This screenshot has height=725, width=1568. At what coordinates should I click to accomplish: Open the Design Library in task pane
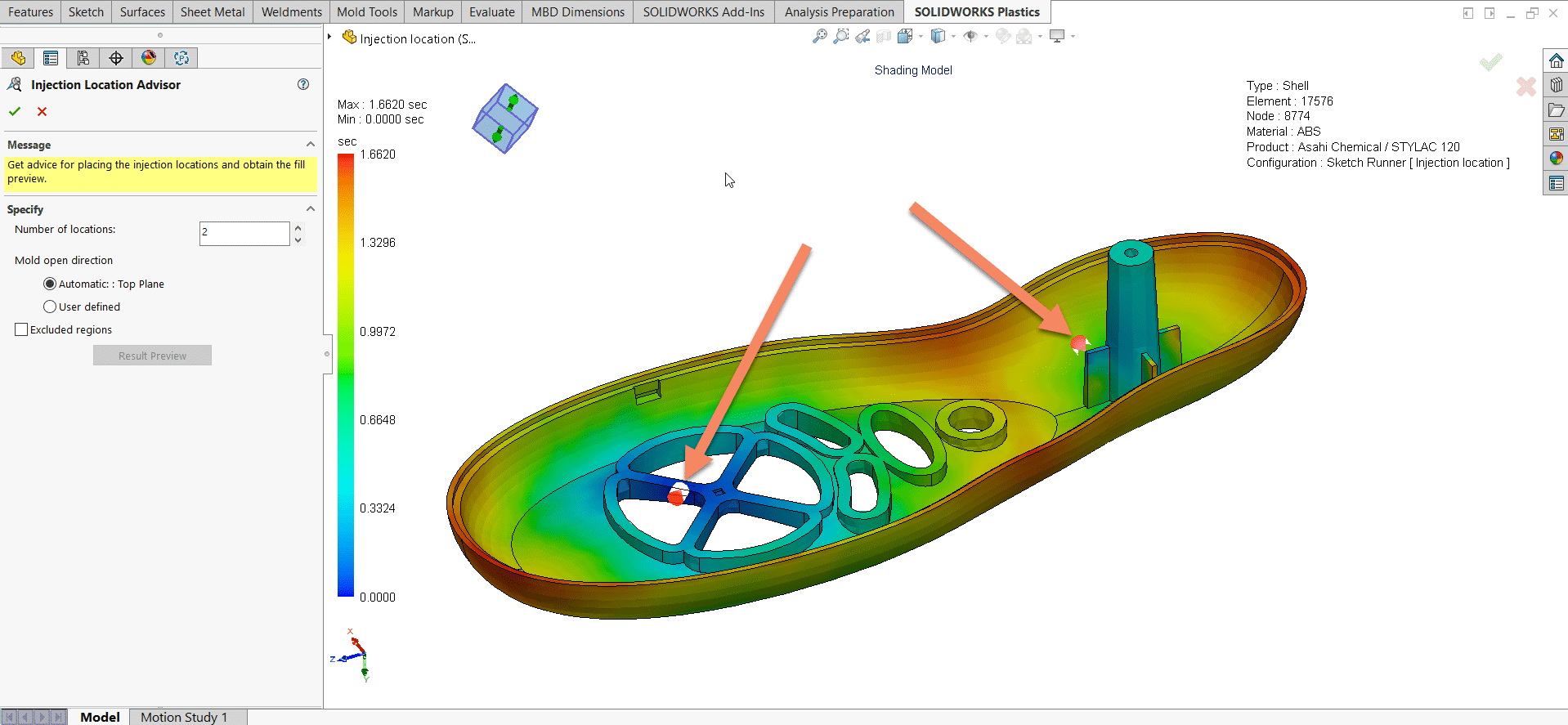(1556, 86)
